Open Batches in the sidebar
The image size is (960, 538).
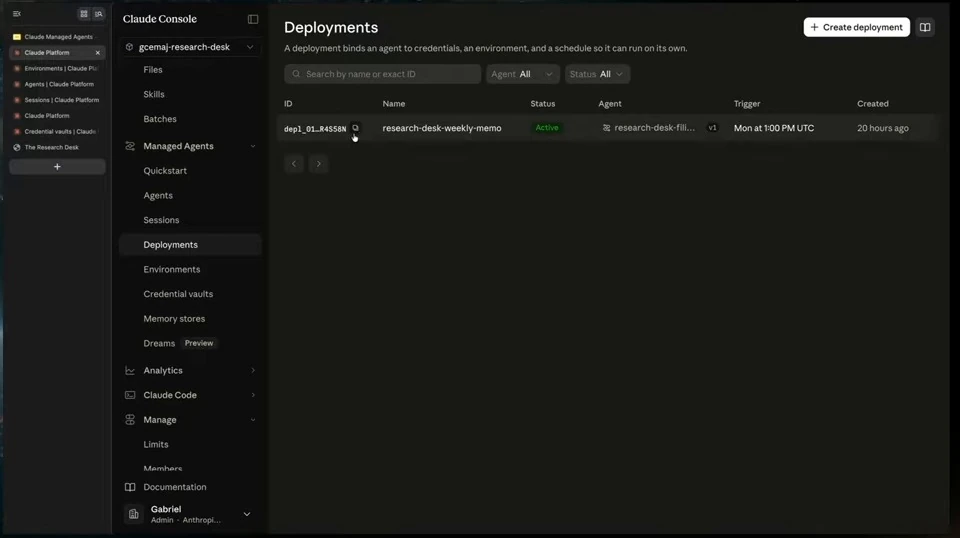tap(160, 119)
